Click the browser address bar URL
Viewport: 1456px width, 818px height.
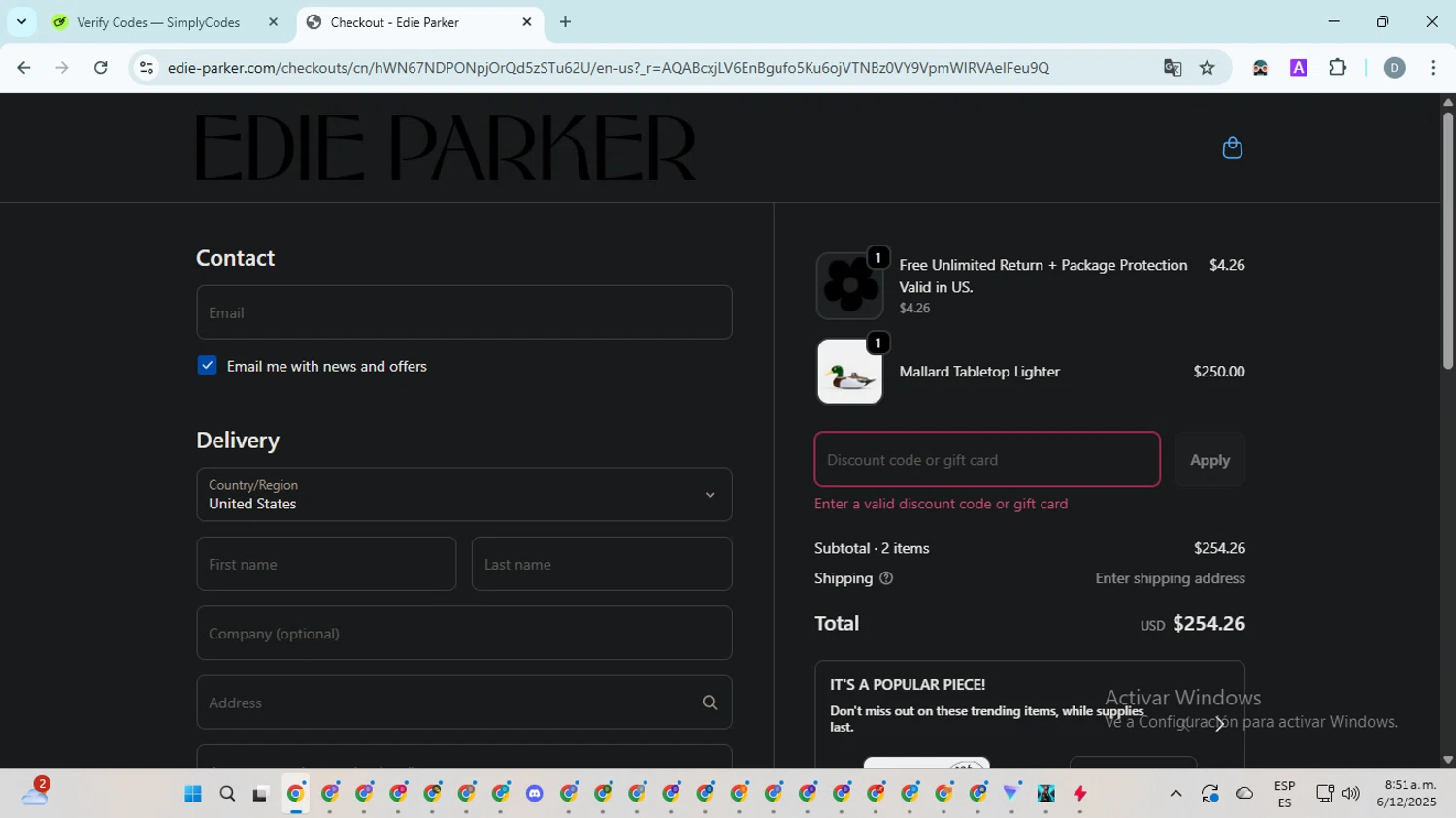608,68
